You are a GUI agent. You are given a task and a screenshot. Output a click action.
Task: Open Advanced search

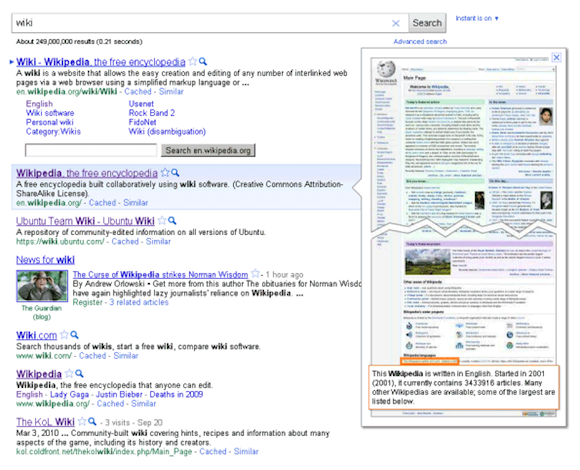(420, 42)
